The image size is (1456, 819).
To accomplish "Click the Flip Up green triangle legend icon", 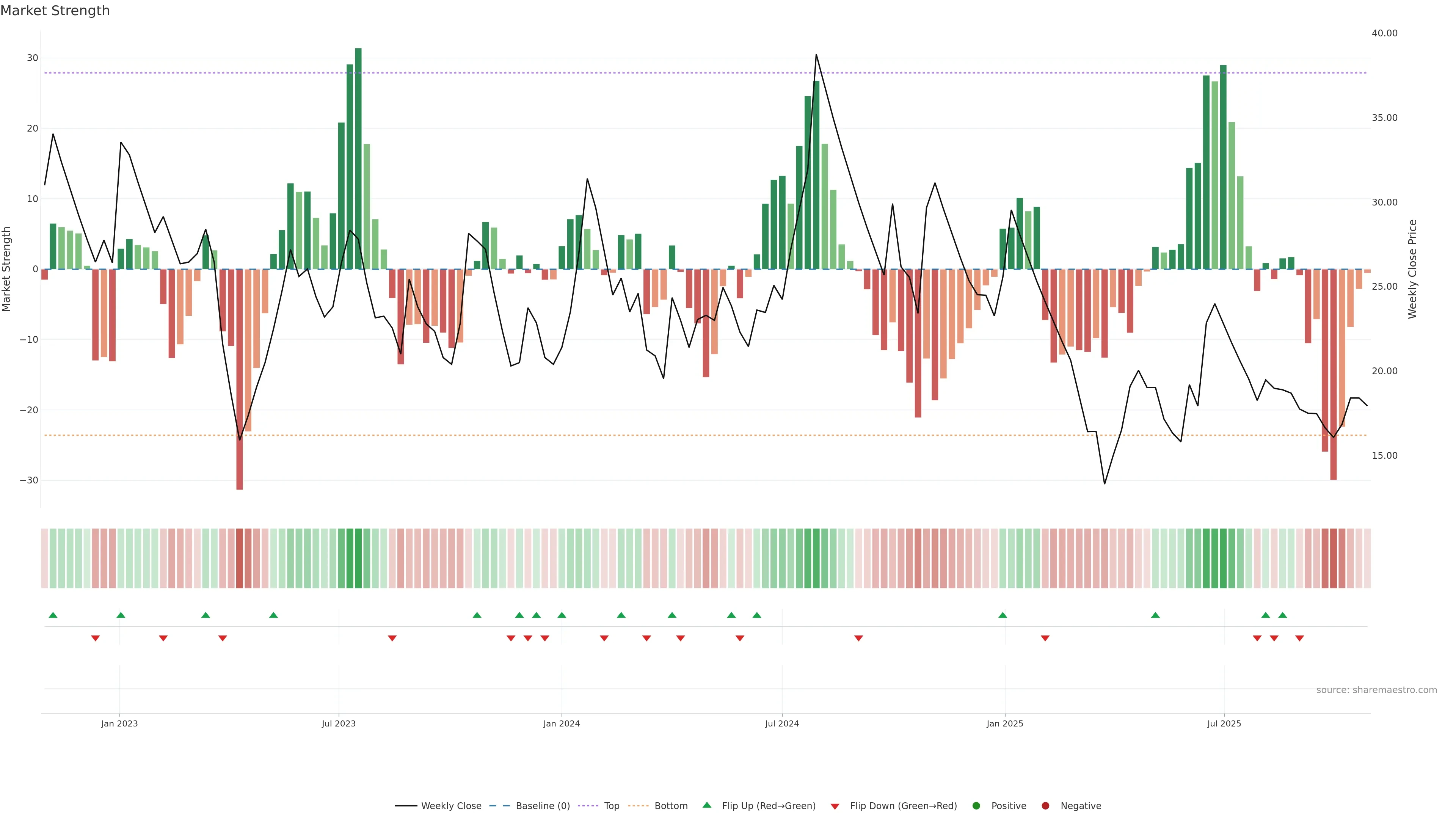I will click(x=706, y=805).
